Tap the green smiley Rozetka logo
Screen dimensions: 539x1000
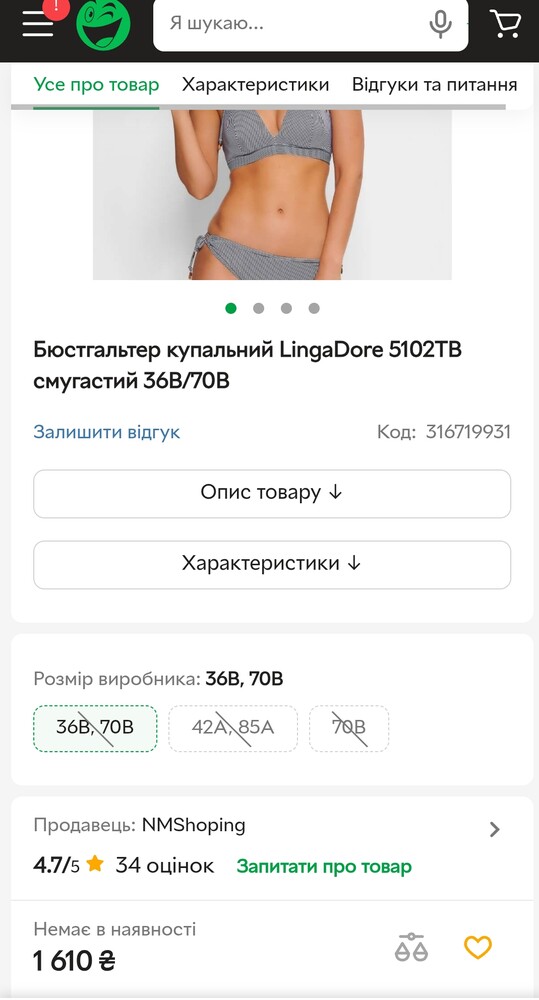[x=103, y=24]
